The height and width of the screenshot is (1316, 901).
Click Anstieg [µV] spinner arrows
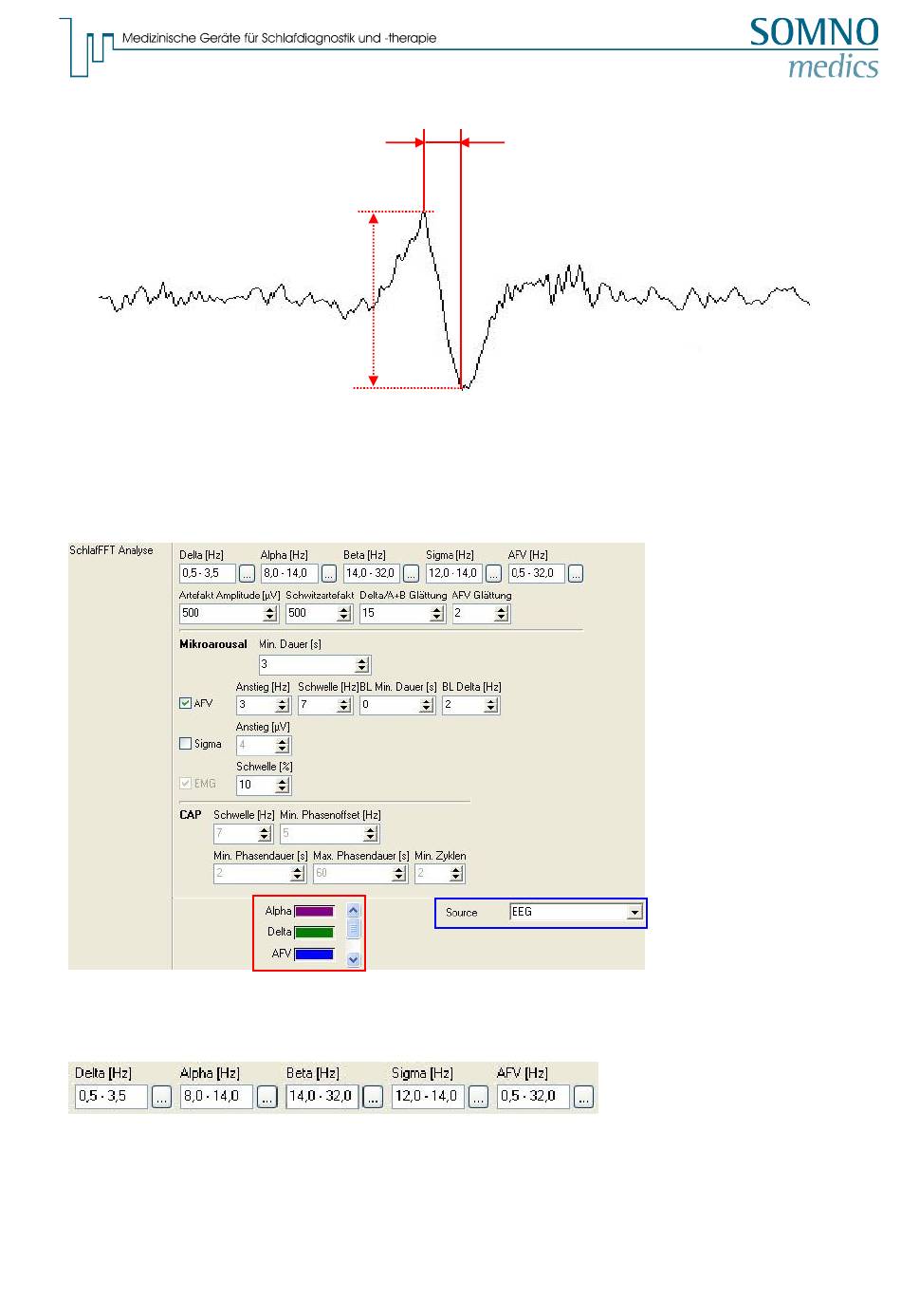click(282, 745)
